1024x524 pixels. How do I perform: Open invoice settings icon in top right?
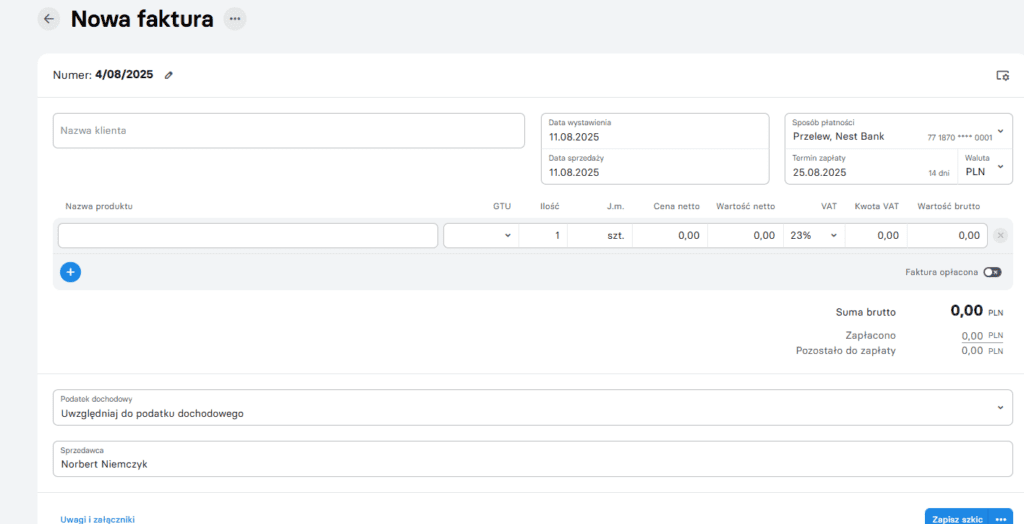(x=1002, y=75)
